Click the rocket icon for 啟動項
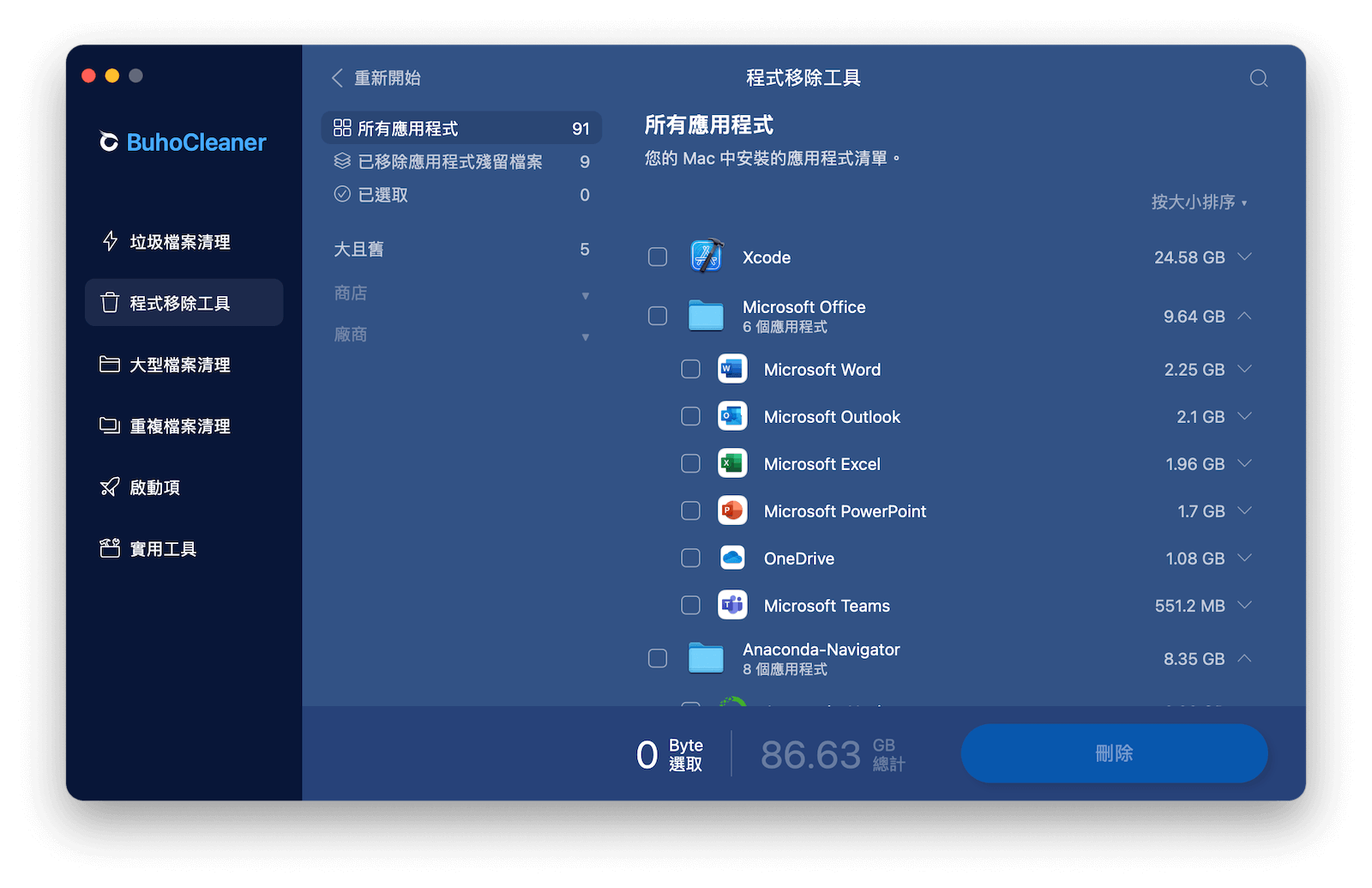Screen dimensions: 1372x888 (x=110, y=487)
